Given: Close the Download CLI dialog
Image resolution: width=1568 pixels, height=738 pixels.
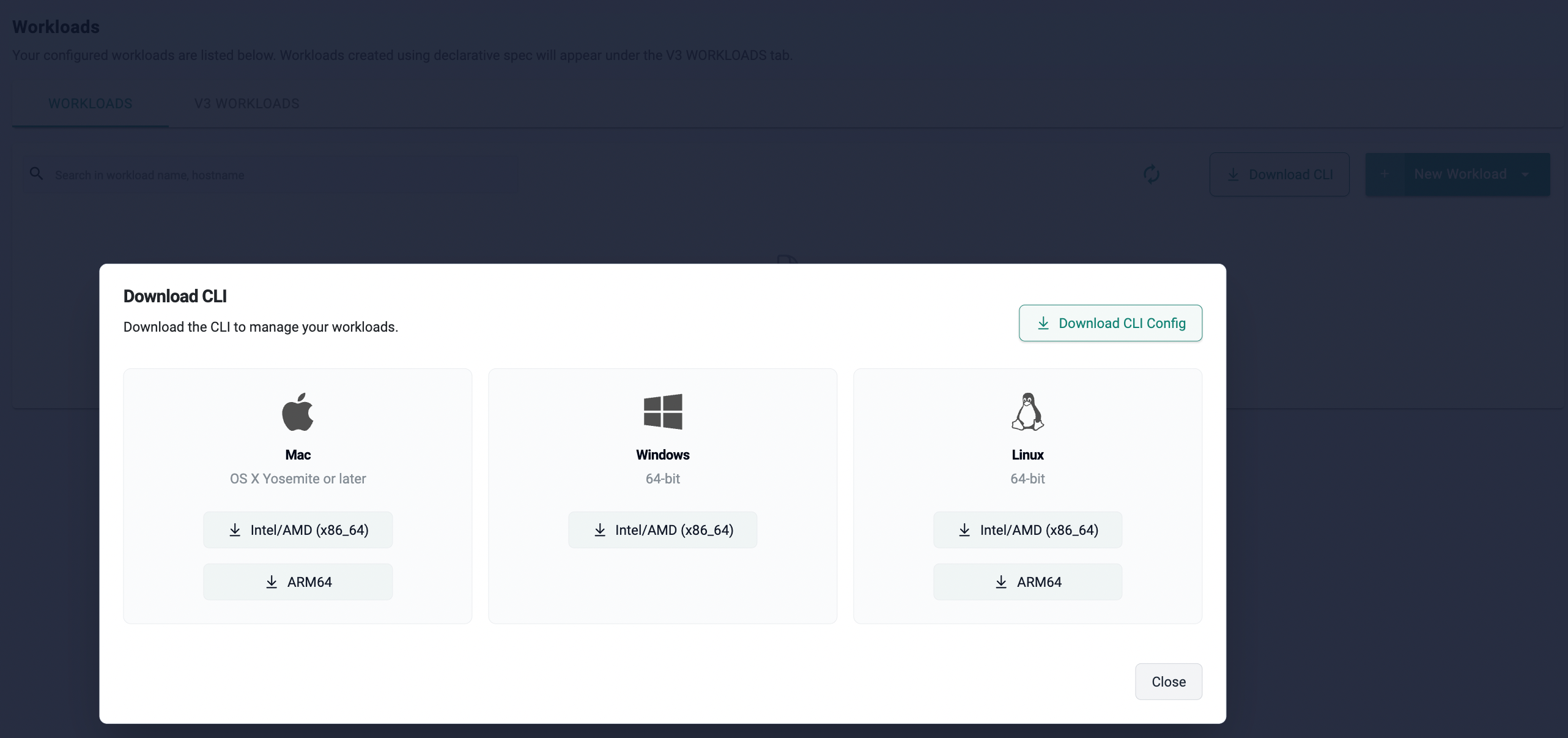Looking at the screenshot, I should point(1168,682).
